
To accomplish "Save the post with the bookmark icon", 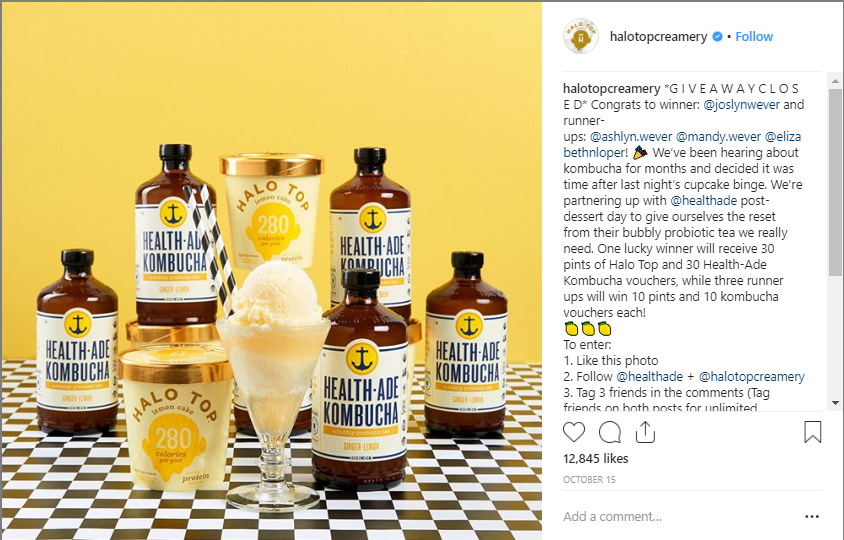I will pos(812,432).
